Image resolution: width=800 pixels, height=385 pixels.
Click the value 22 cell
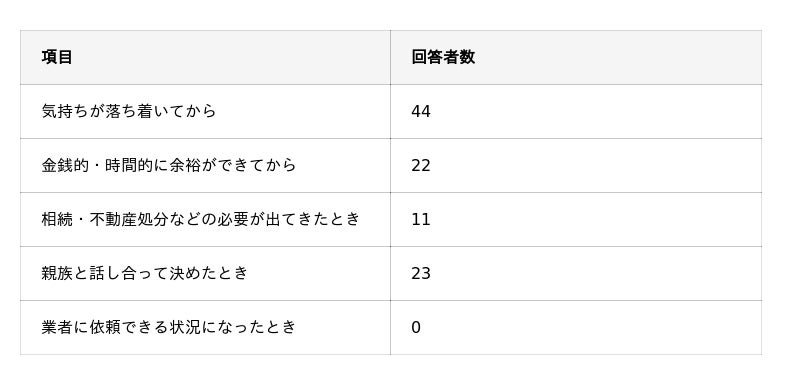[x=576, y=166]
